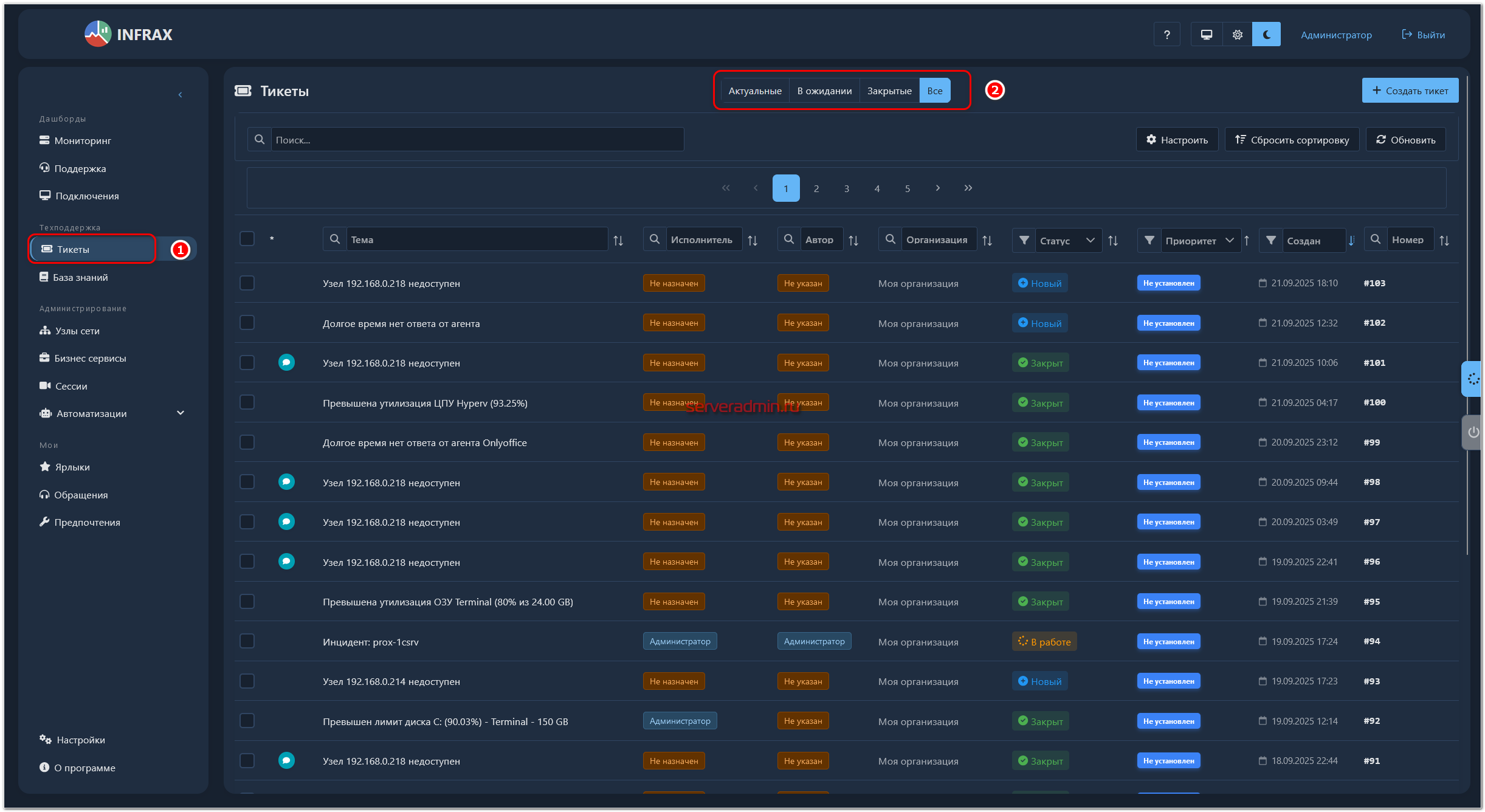Image resolution: width=1485 pixels, height=812 pixels.
Task: Sort by Номер column arrows
Action: [1444, 241]
